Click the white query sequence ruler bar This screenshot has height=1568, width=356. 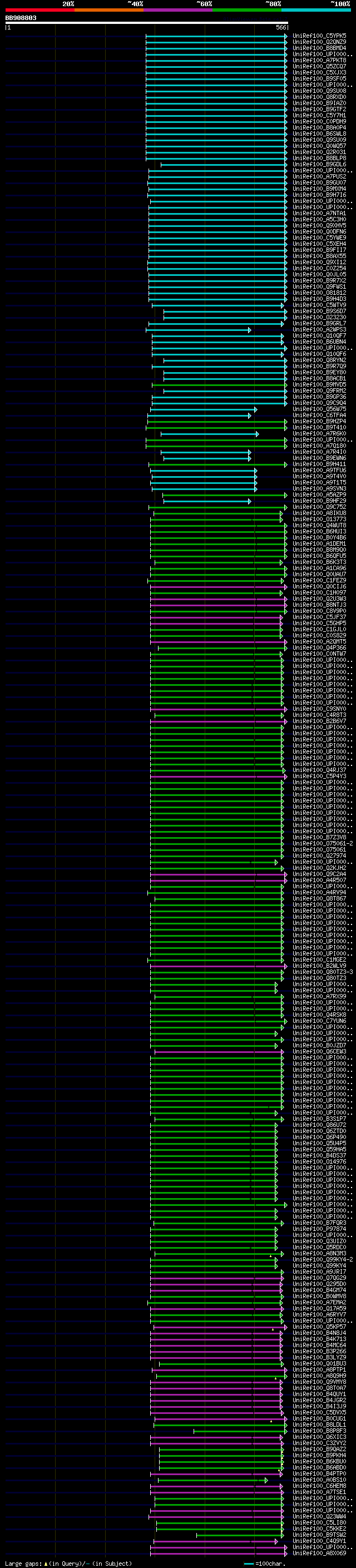(147, 23)
